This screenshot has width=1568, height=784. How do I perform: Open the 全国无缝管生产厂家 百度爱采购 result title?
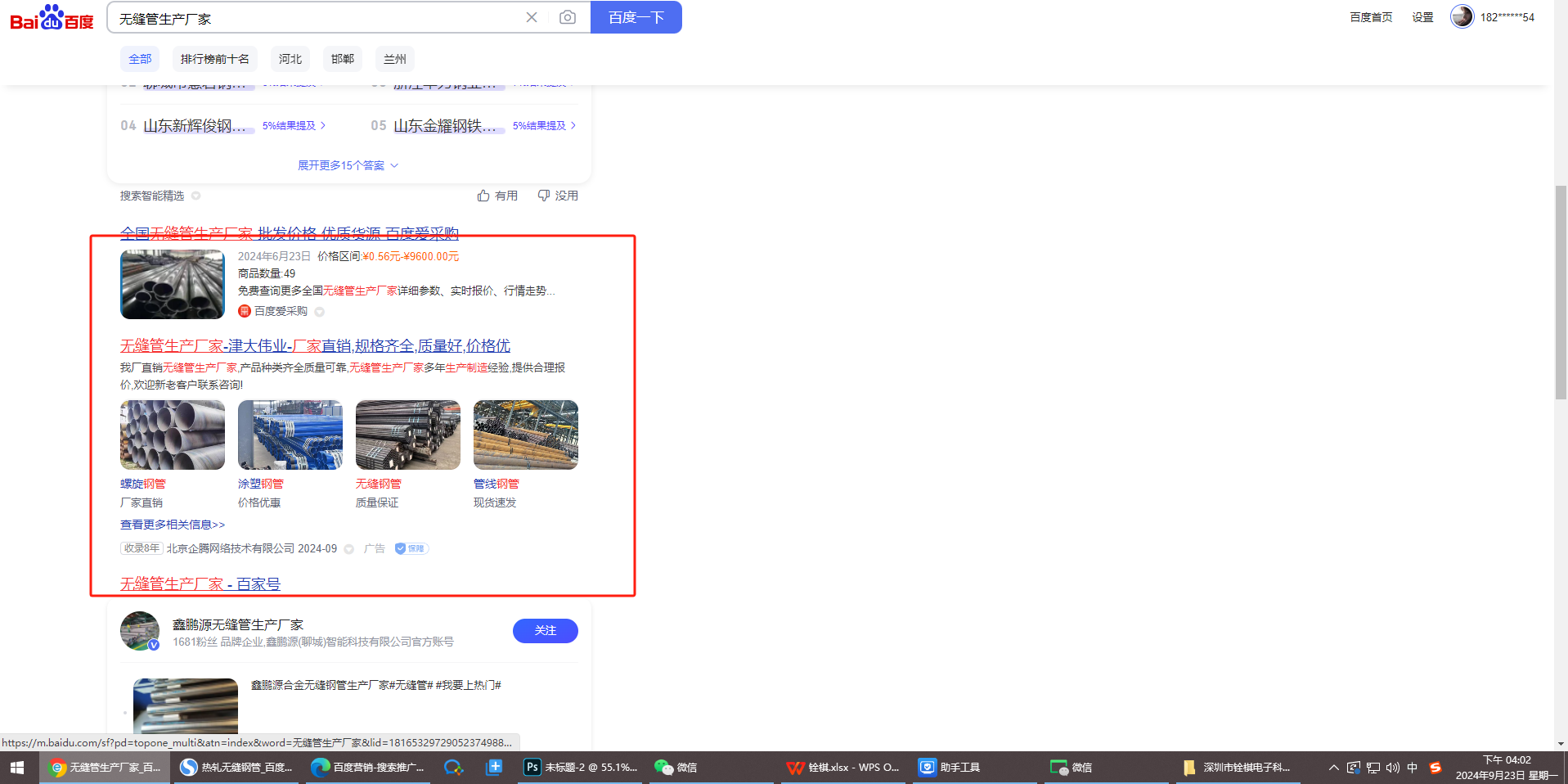pyautogui.click(x=290, y=233)
